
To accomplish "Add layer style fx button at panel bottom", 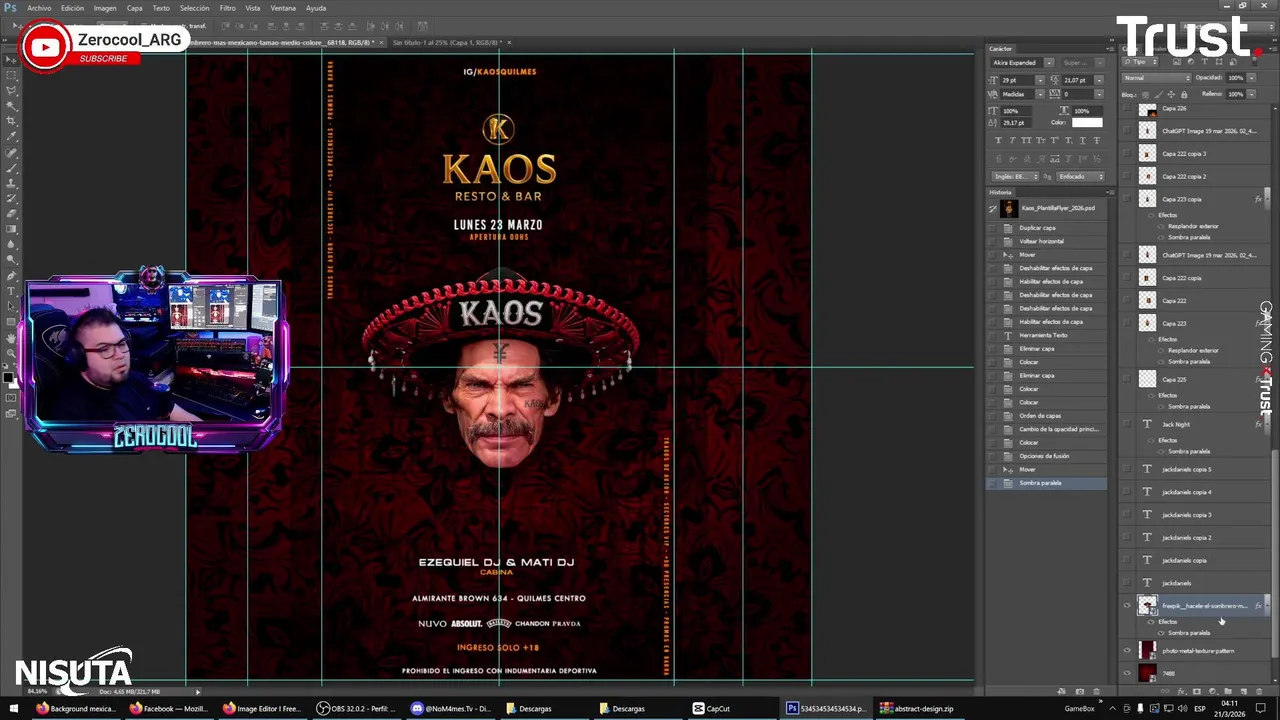I will pyautogui.click(x=1181, y=692).
